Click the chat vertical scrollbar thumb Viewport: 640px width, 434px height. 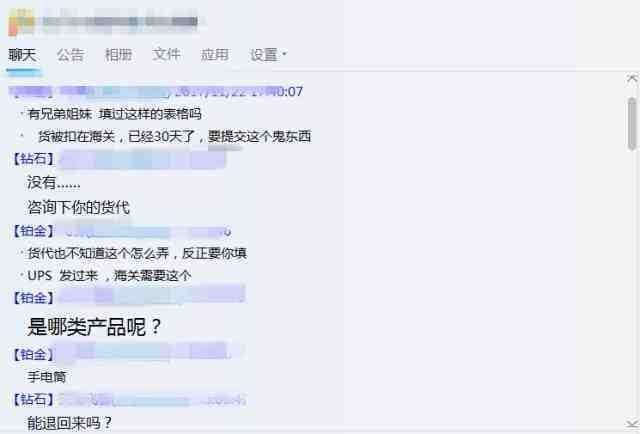click(632, 123)
